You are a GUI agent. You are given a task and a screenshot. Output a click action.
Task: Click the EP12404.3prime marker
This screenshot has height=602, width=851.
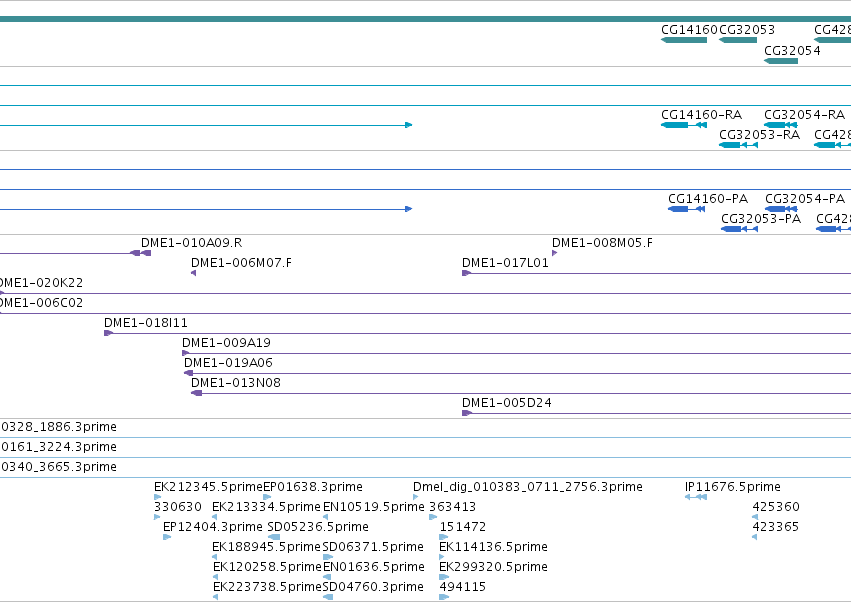pyautogui.click(x=167, y=537)
